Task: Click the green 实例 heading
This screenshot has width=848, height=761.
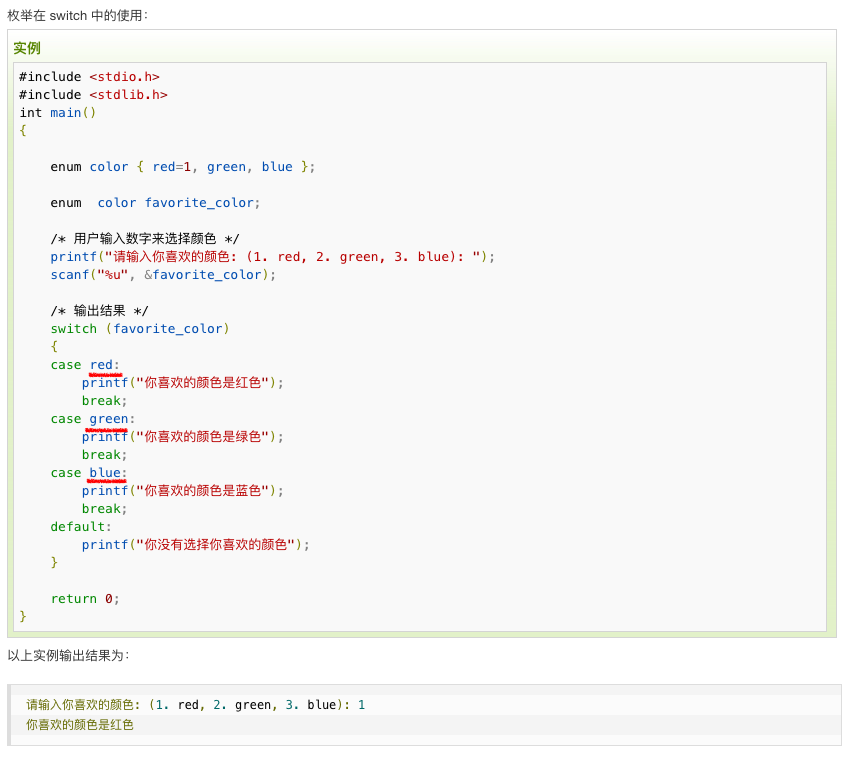Action: point(27,48)
